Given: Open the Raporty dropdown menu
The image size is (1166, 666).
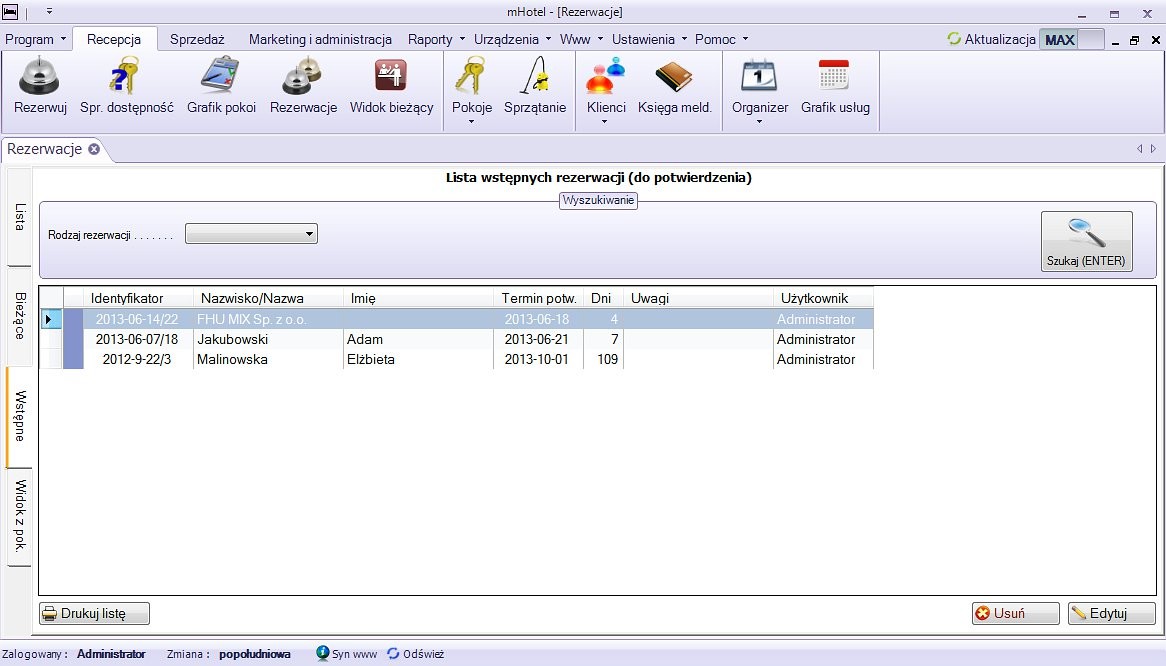Looking at the screenshot, I should pos(437,39).
